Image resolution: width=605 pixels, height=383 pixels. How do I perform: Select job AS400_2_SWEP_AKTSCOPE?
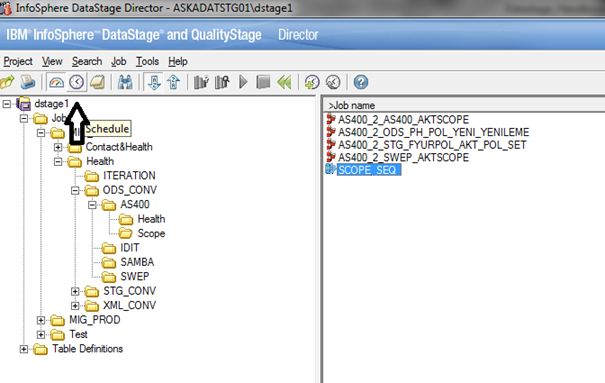coord(403,157)
